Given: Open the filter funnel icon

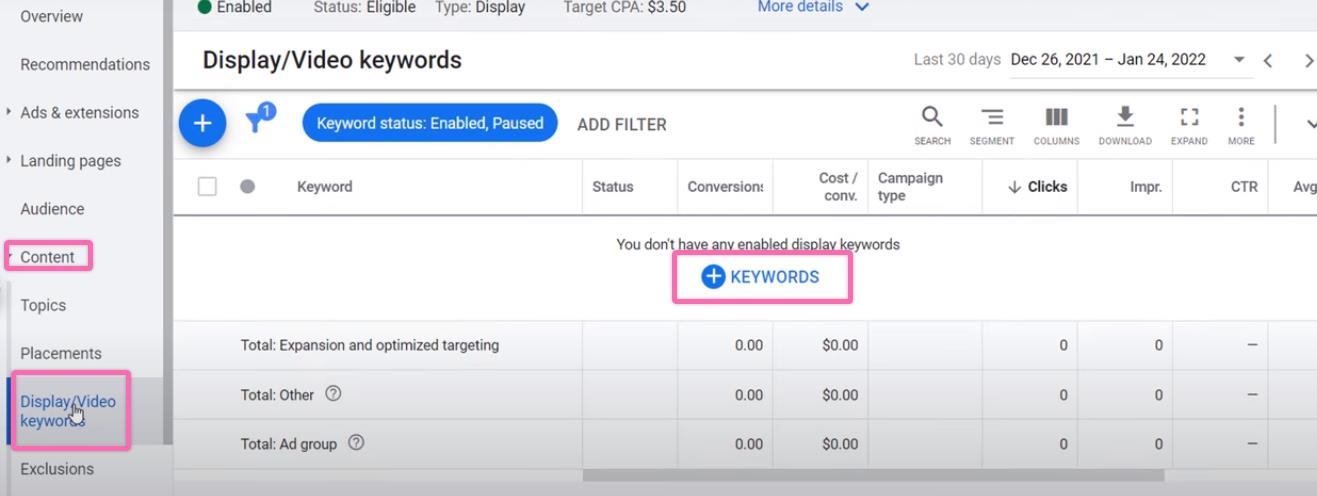Looking at the screenshot, I should point(258,121).
